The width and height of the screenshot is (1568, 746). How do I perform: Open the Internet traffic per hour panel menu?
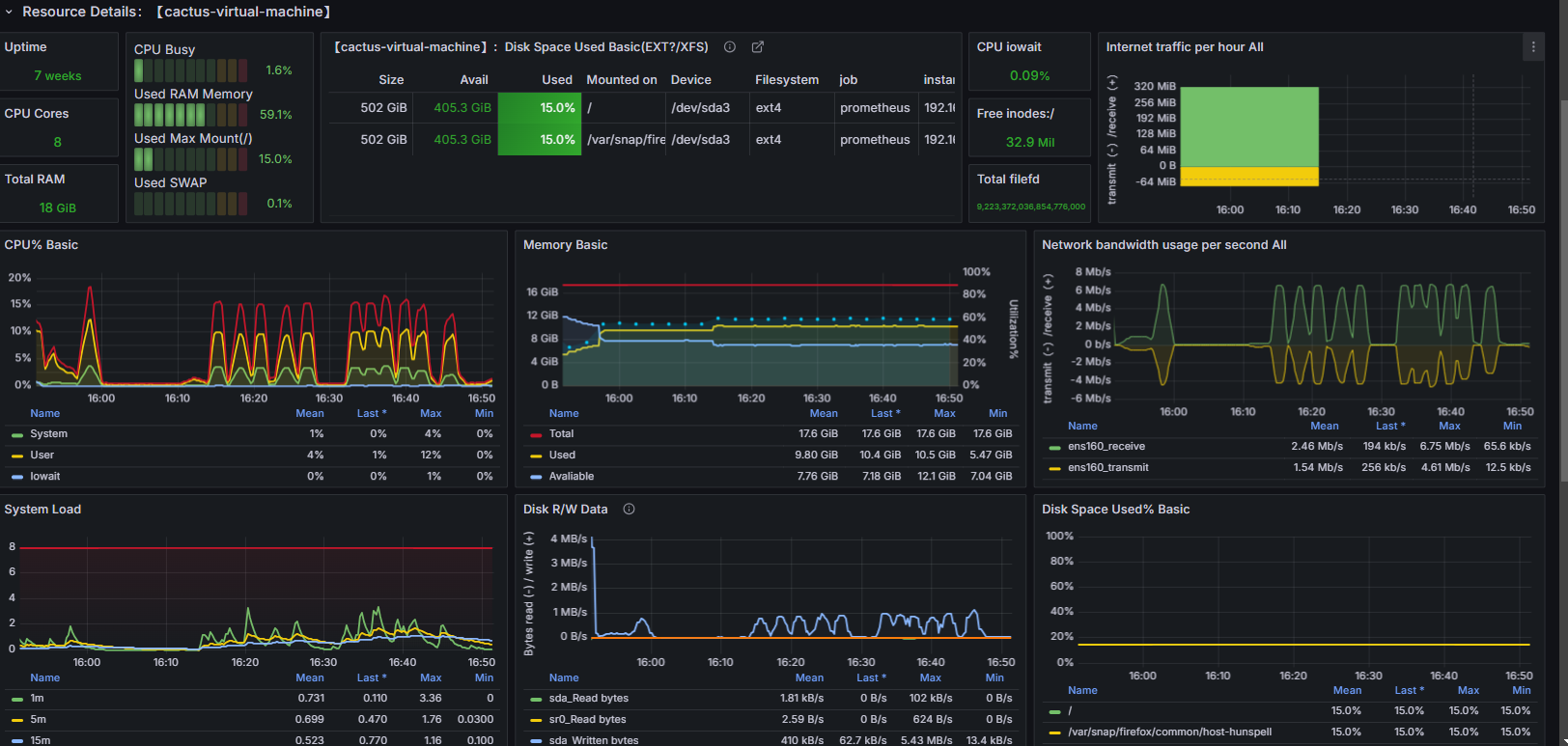(1533, 46)
